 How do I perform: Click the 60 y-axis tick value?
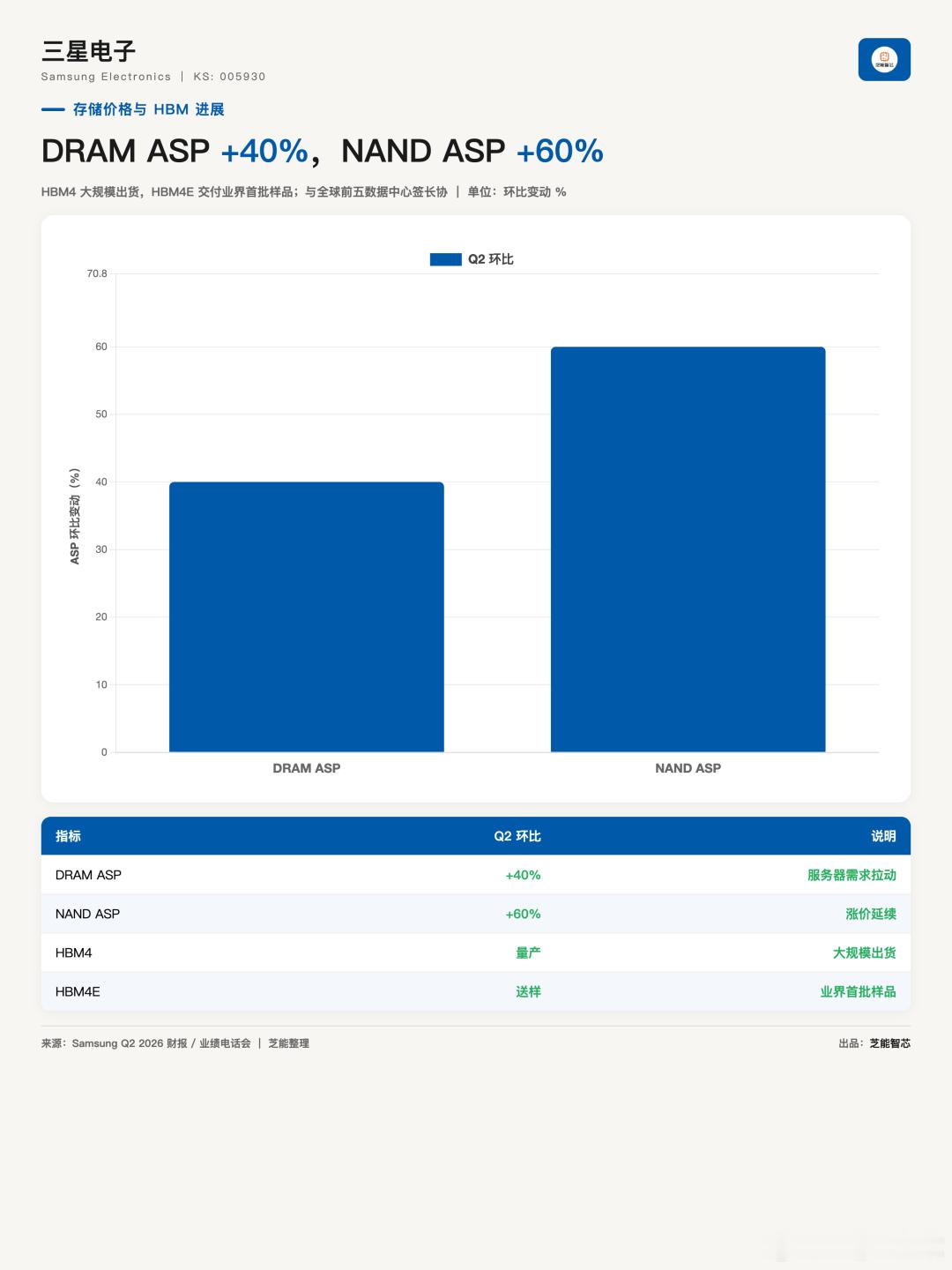(x=101, y=347)
